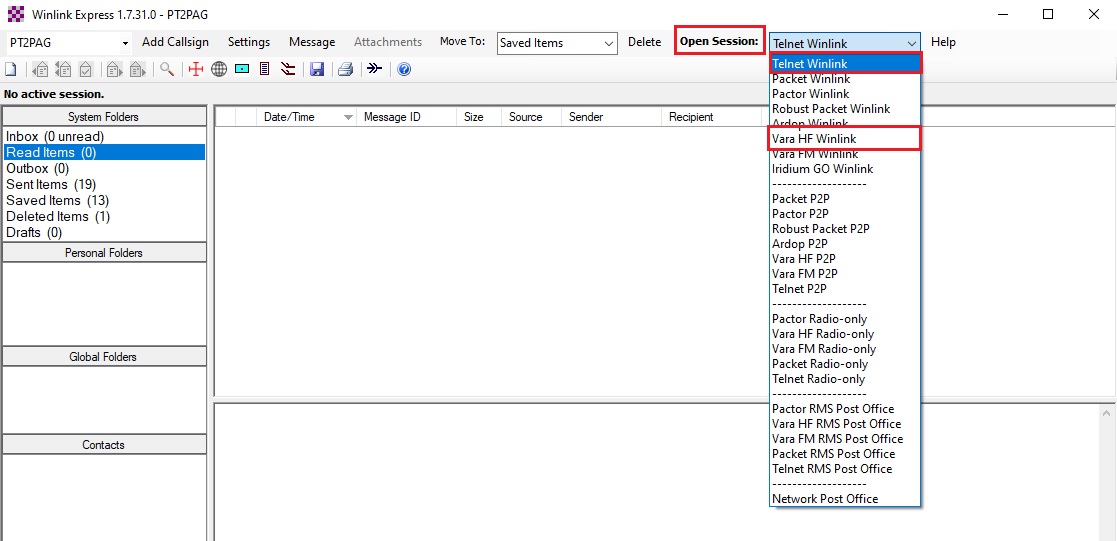Viewport: 1117px width, 541px height.
Task: Select Network Post Office session option
Action: 825,499
